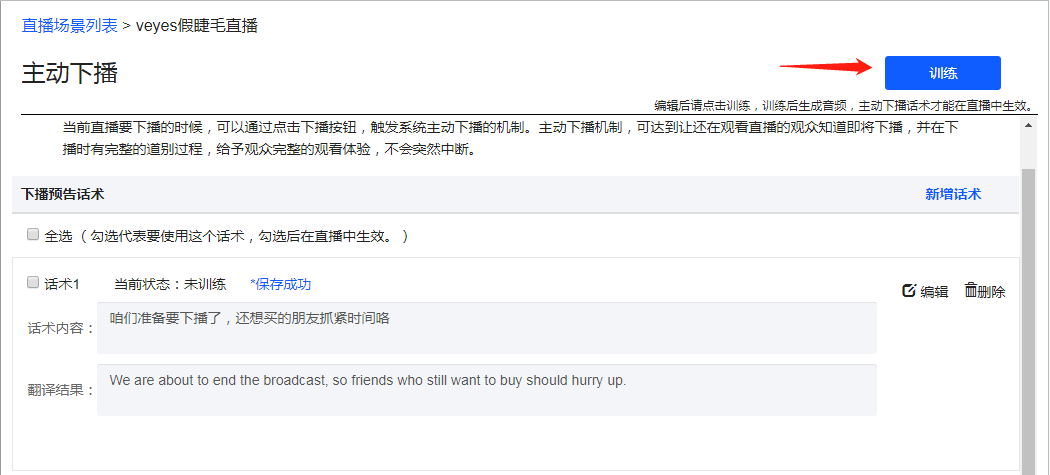Click the 编辑后请点击训练 hint text under the button
Screen dimensions: 1050x475
click(844, 106)
